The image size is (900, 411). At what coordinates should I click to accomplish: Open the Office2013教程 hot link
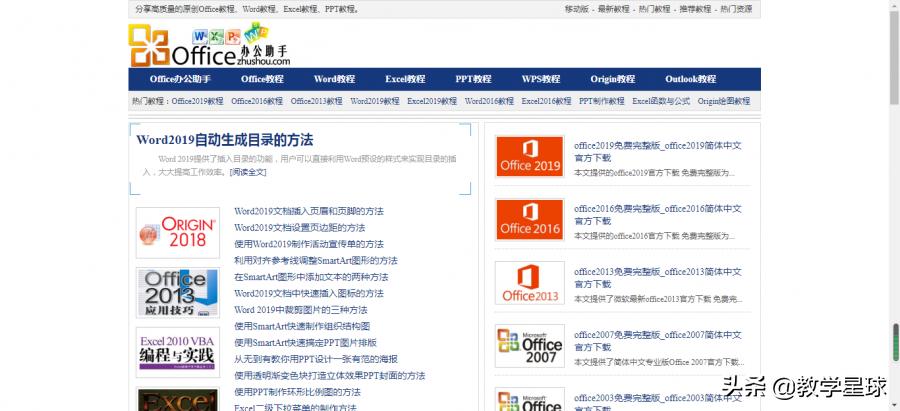[316, 101]
